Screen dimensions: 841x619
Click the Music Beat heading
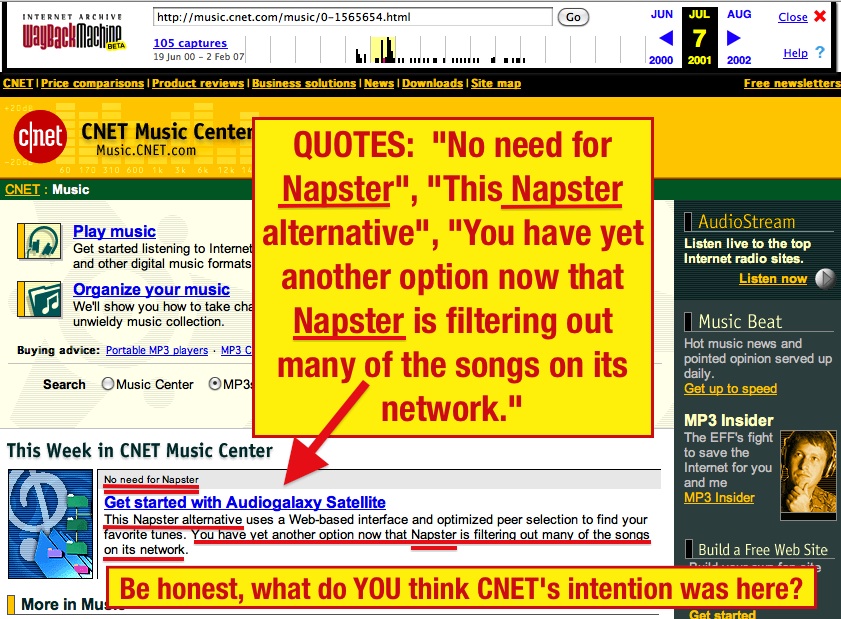(740, 321)
